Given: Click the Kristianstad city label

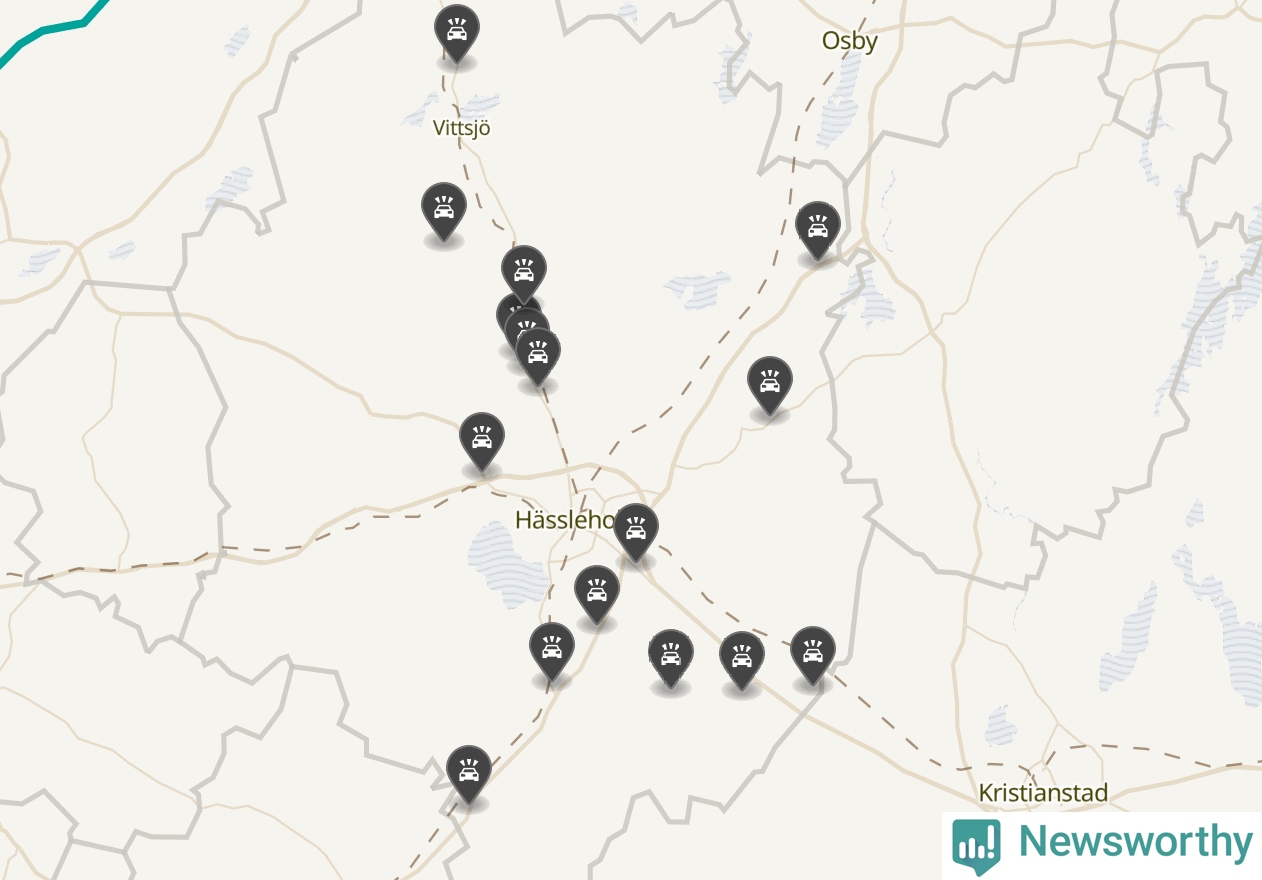Looking at the screenshot, I should tap(1043, 793).
